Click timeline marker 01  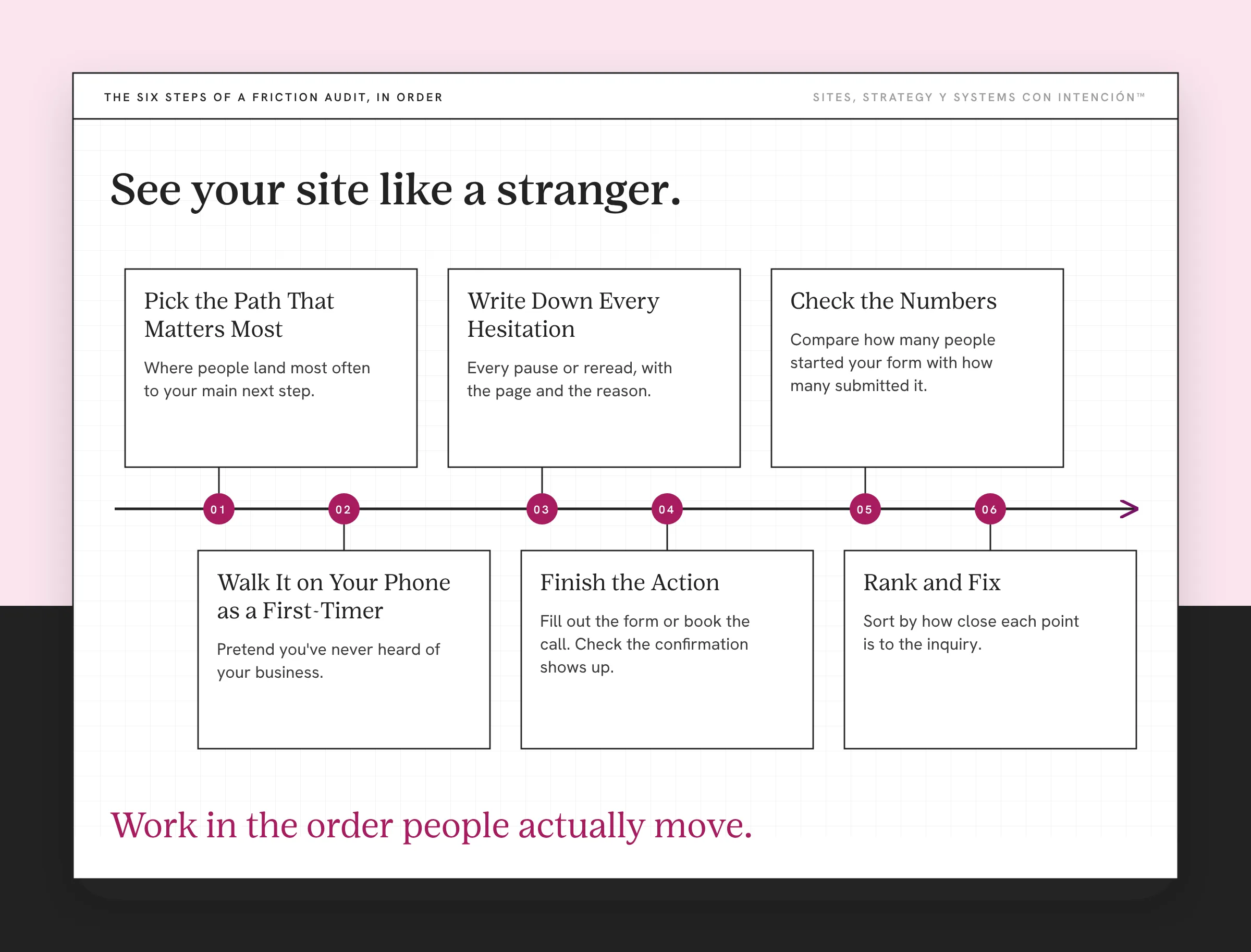219,509
